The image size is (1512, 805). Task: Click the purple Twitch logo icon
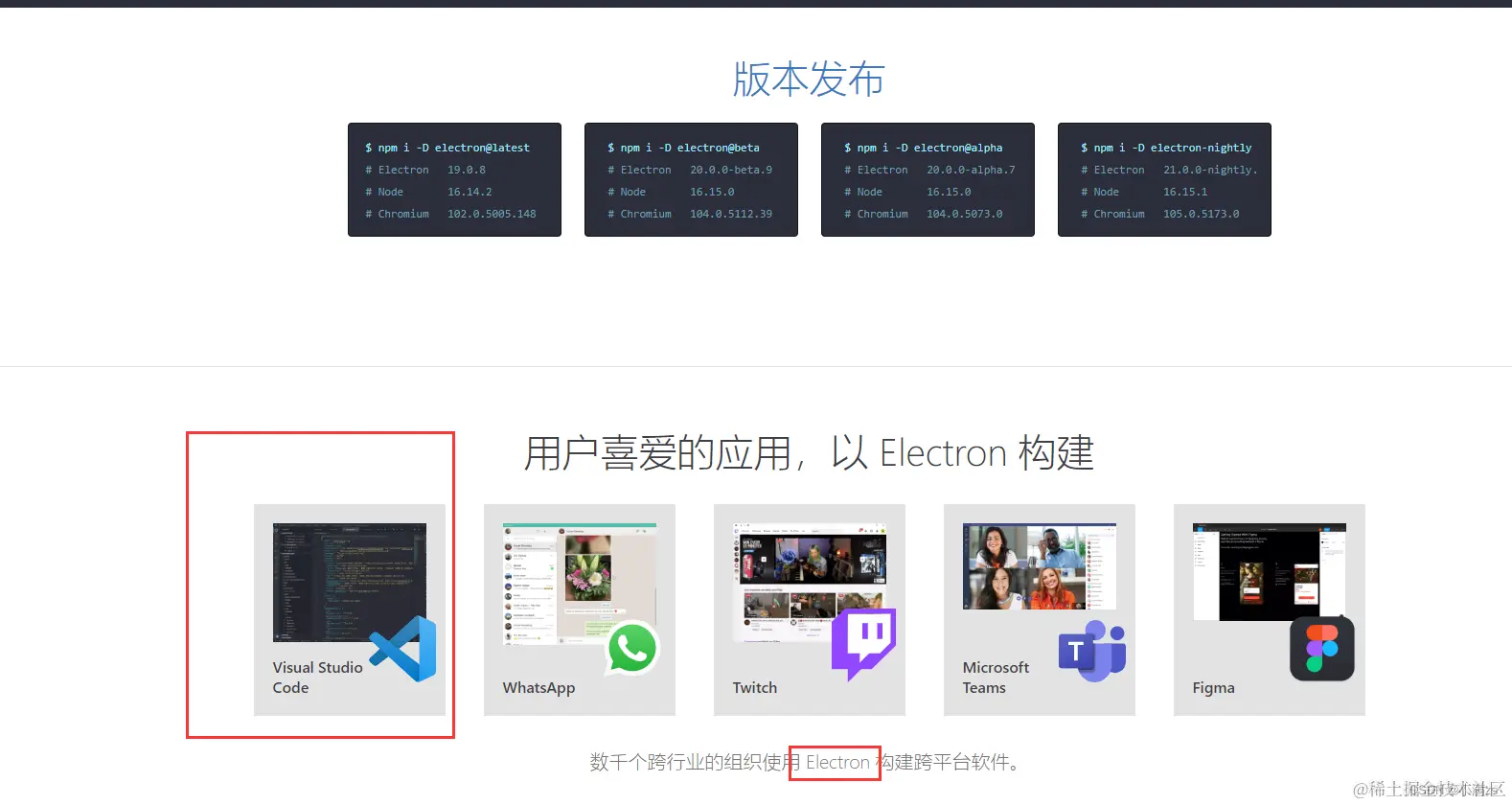click(863, 644)
